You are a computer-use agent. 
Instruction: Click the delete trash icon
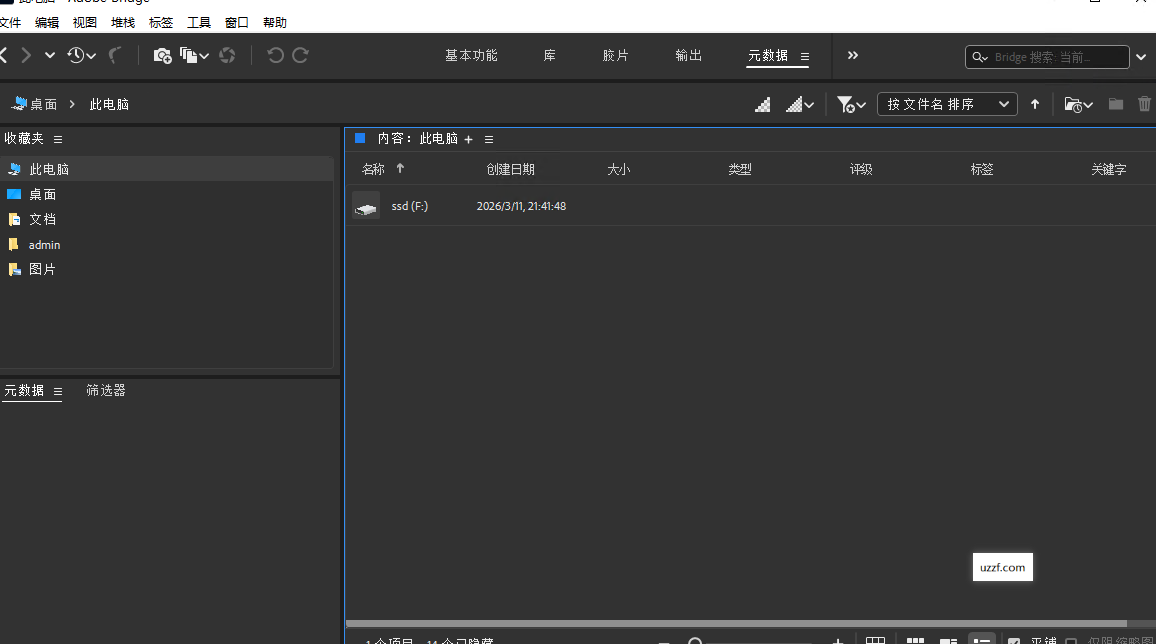click(1144, 103)
